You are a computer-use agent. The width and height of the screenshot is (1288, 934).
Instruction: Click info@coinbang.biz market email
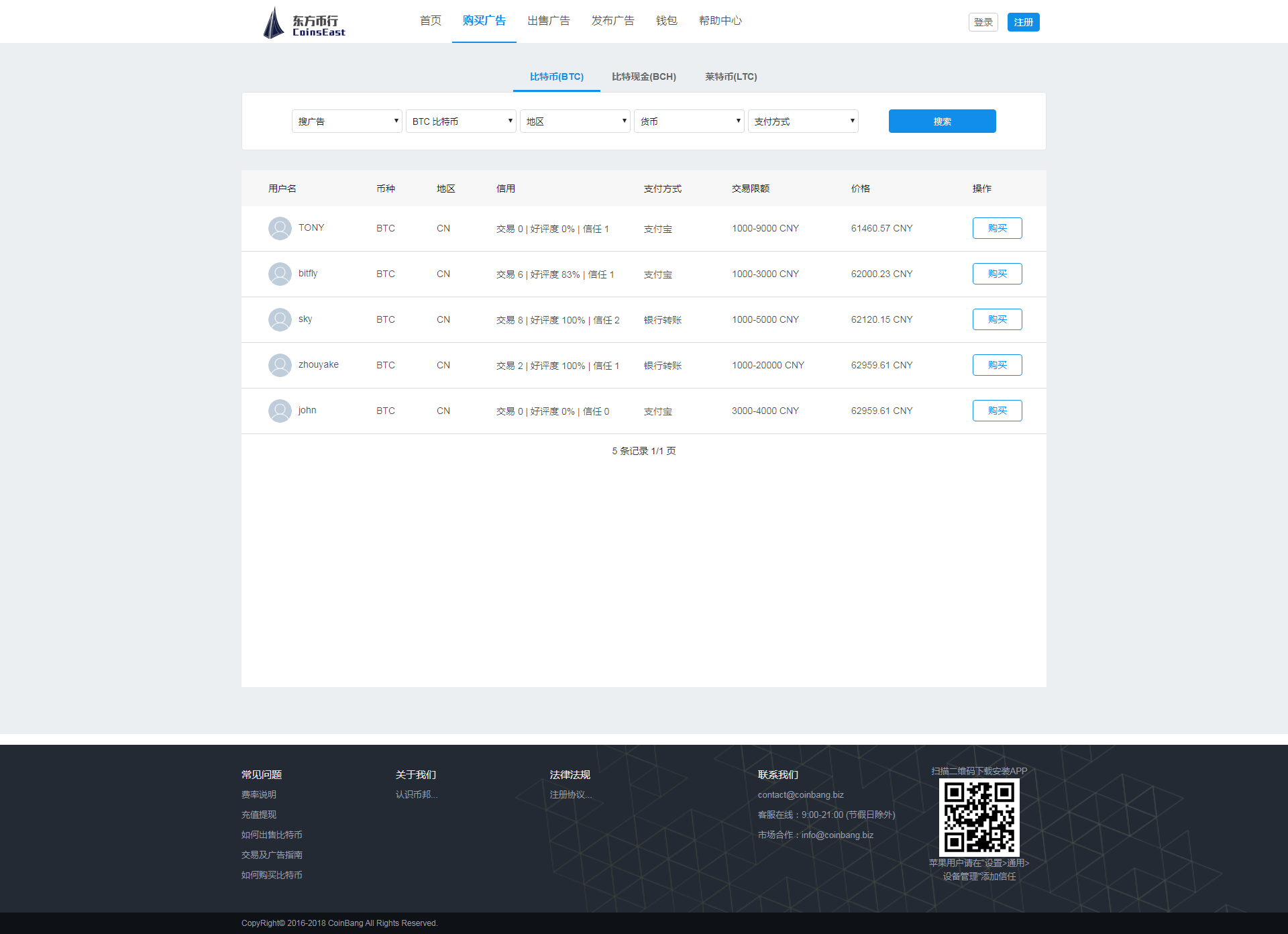click(837, 835)
